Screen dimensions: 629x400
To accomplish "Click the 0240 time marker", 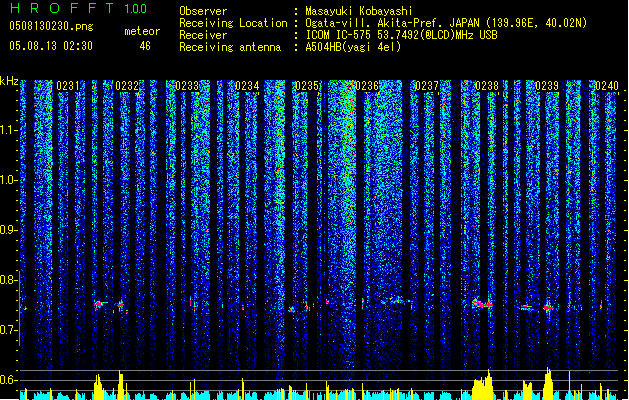I will click(x=607, y=86).
